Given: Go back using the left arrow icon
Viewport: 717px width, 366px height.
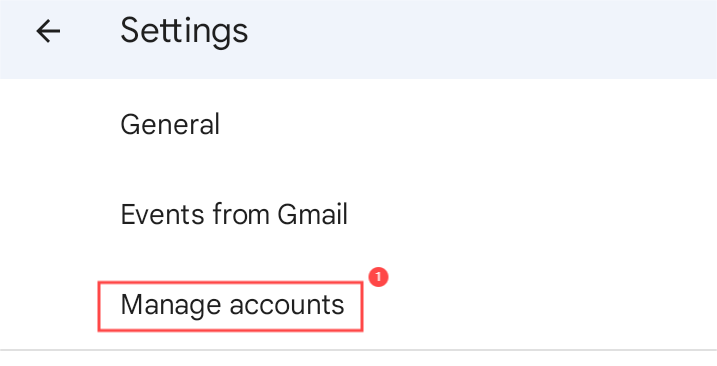Looking at the screenshot, I should click(x=48, y=32).
